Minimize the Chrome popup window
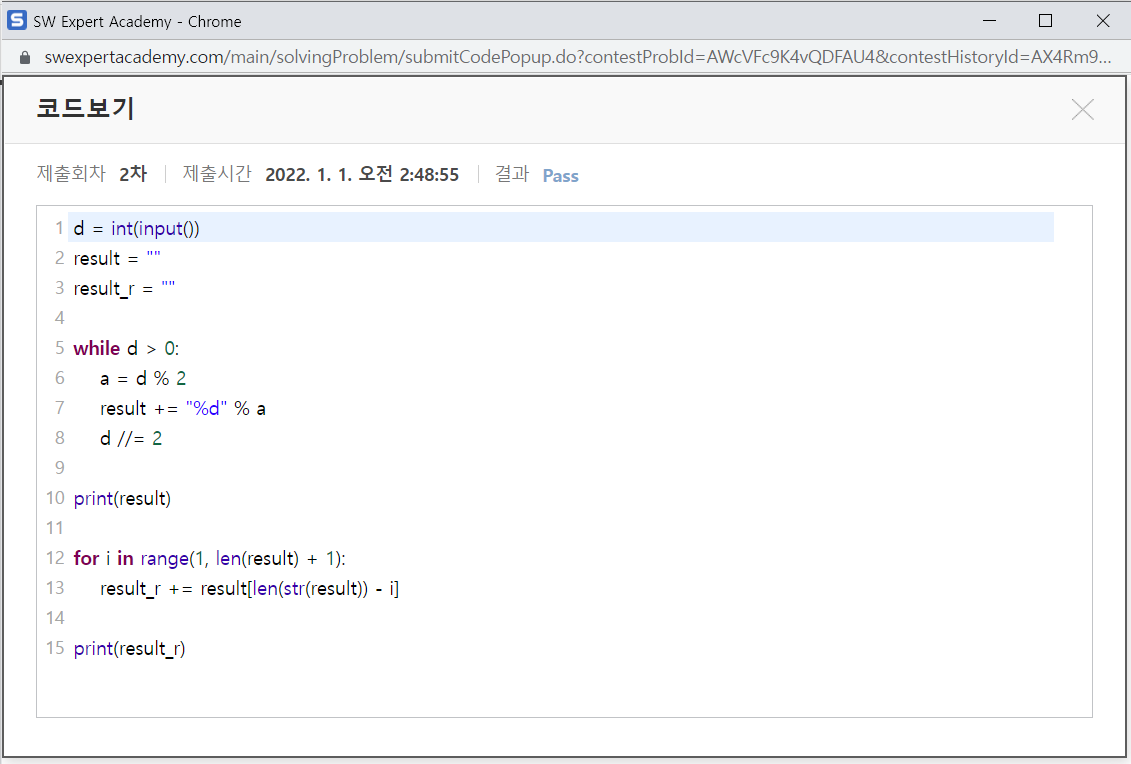 (990, 21)
